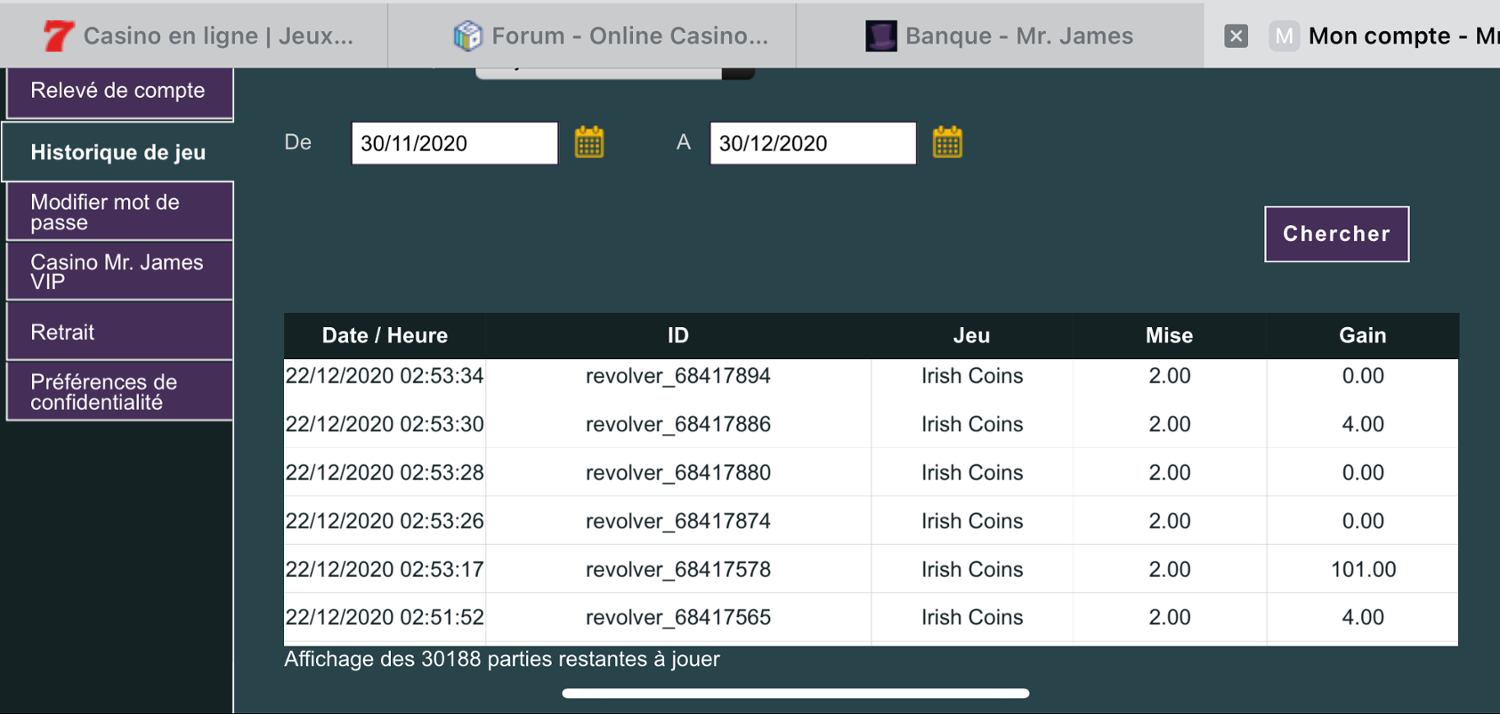
Task: Open calendar picker for the De date
Action: coord(589,142)
